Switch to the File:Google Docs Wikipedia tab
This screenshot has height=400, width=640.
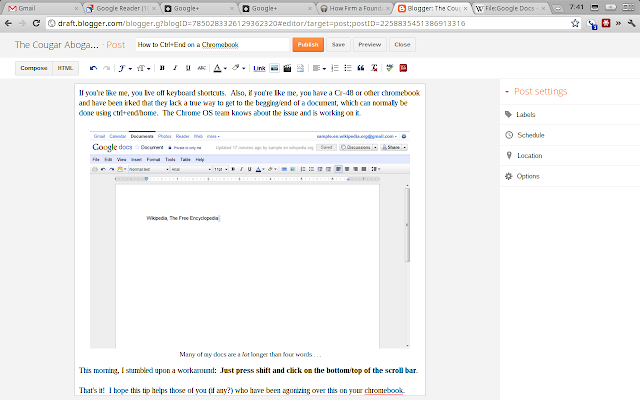[x=509, y=8]
